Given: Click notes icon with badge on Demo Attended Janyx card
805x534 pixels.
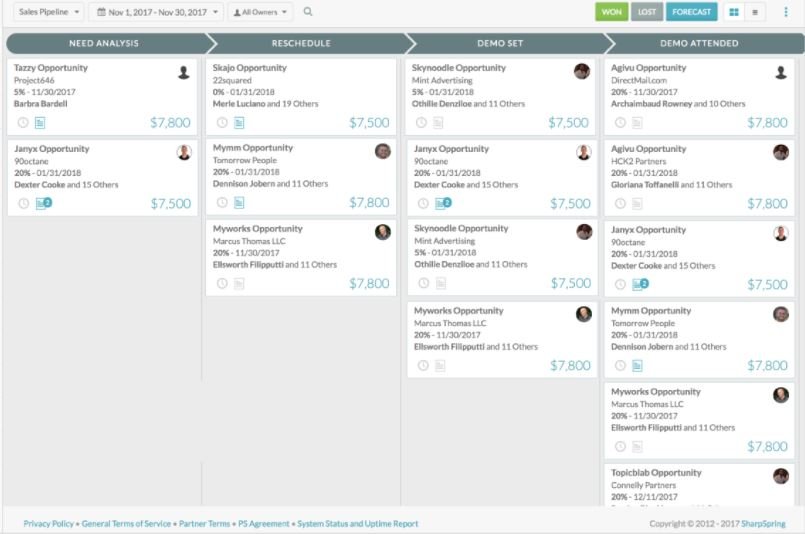Looking at the screenshot, I should [640, 284].
